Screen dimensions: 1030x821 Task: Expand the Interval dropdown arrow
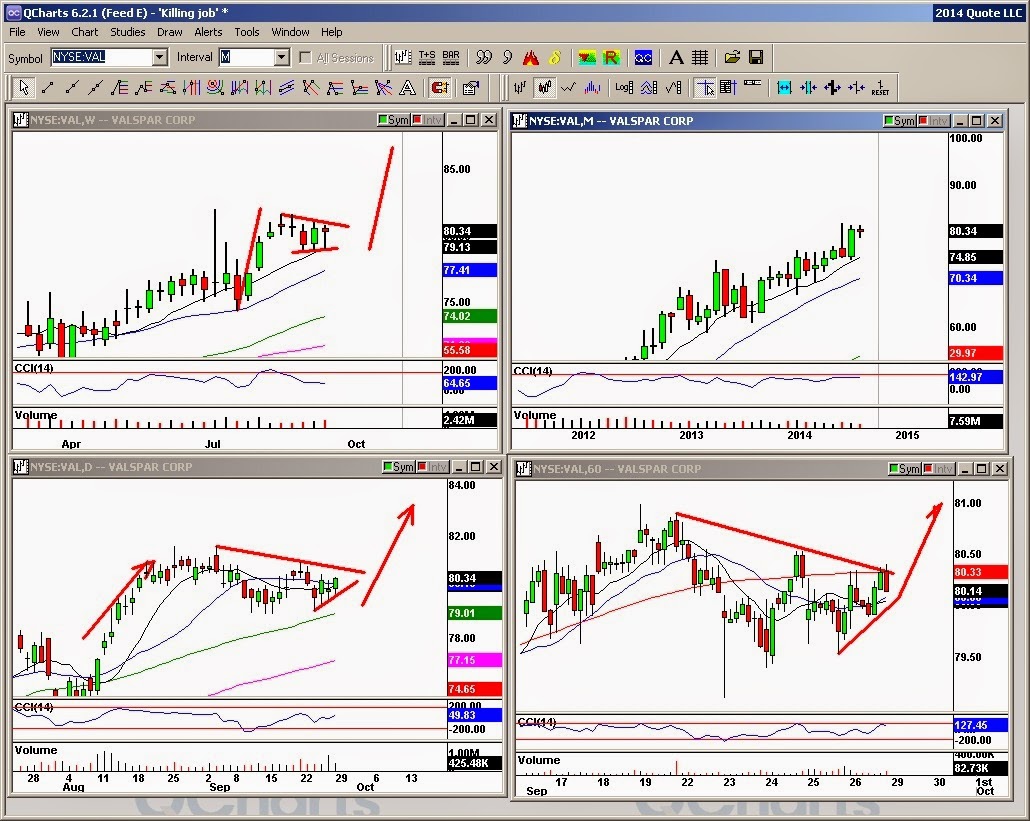[281, 58]
